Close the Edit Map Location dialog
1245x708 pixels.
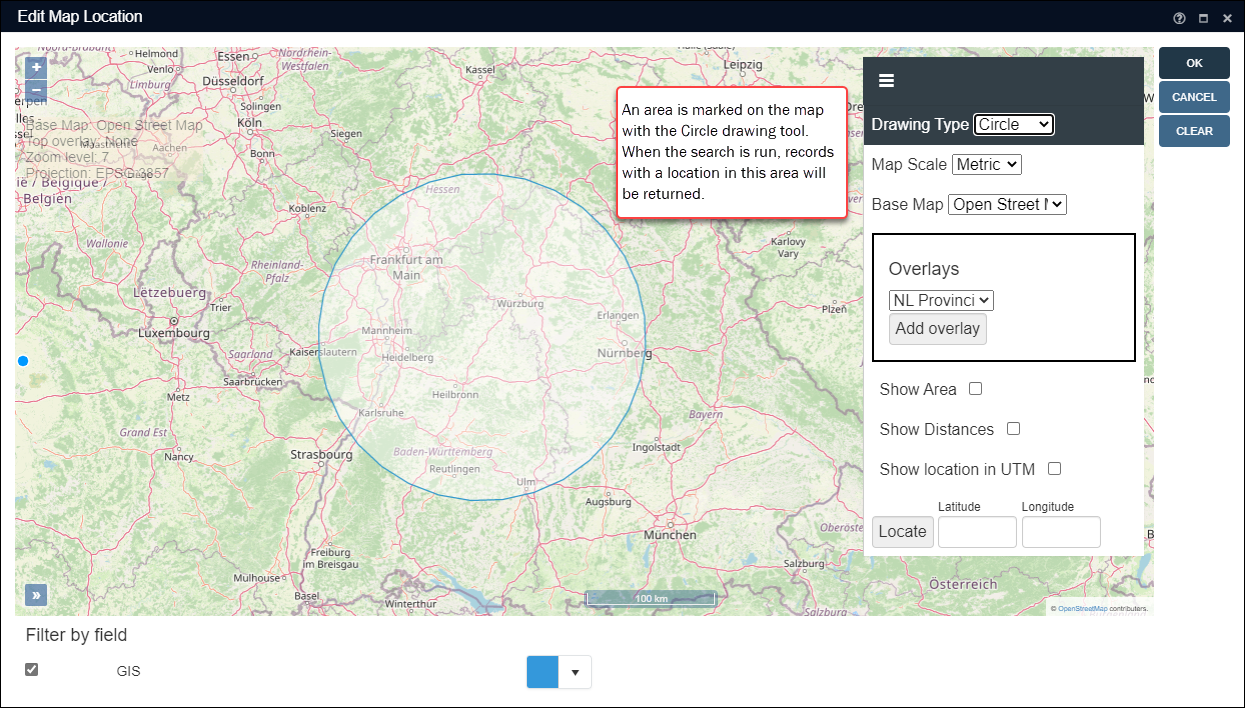1227,17
